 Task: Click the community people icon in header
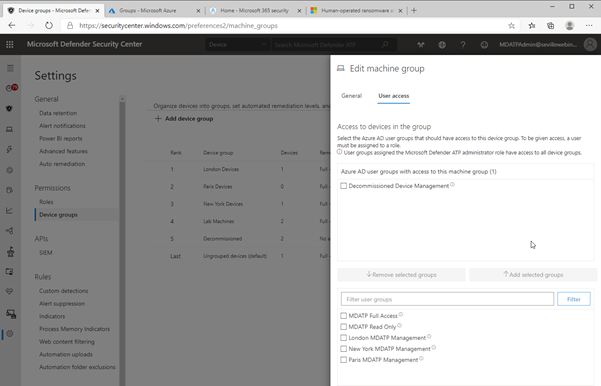tap(421, 45)
